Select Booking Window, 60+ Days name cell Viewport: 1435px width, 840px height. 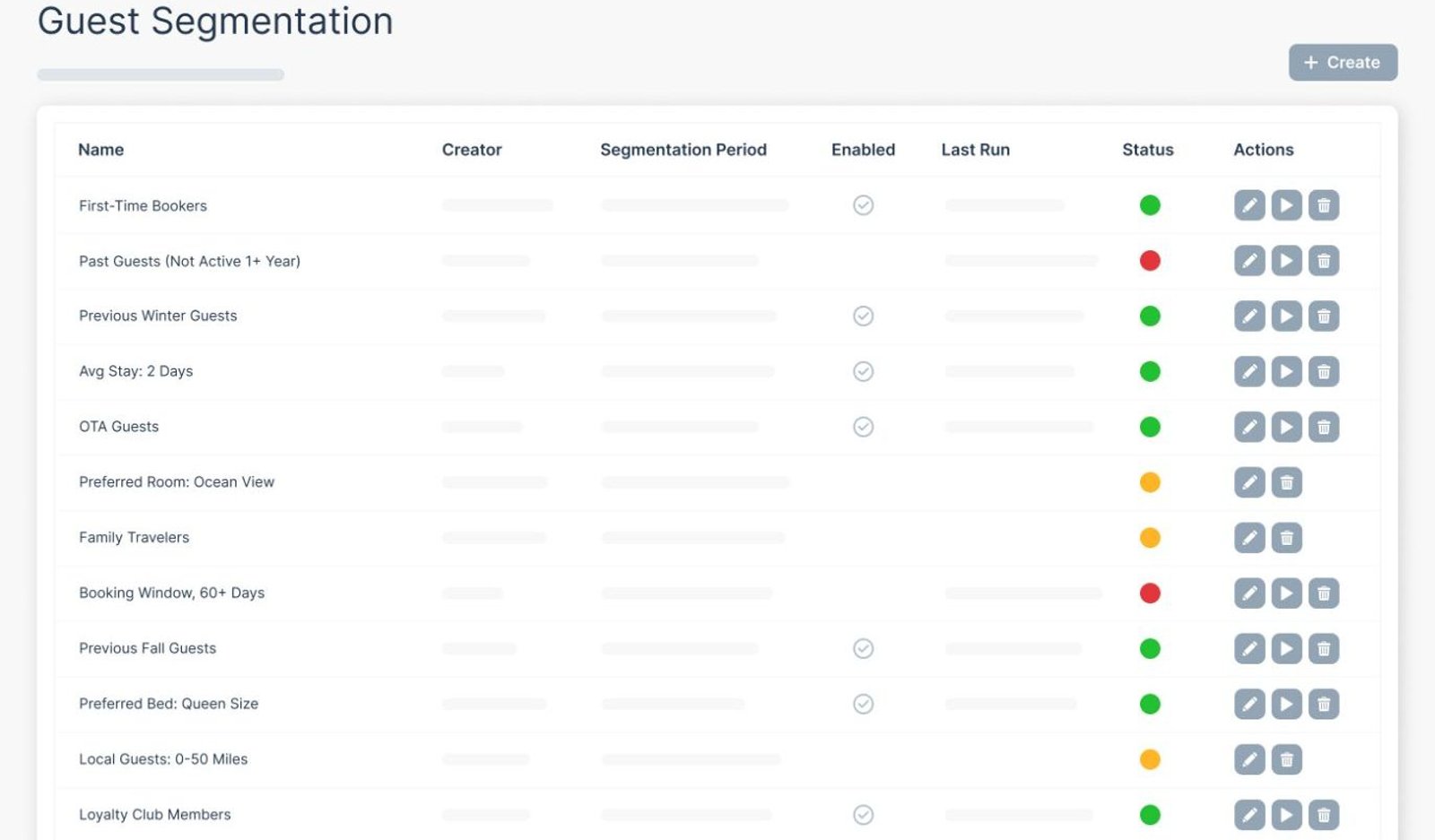[171, 593]
